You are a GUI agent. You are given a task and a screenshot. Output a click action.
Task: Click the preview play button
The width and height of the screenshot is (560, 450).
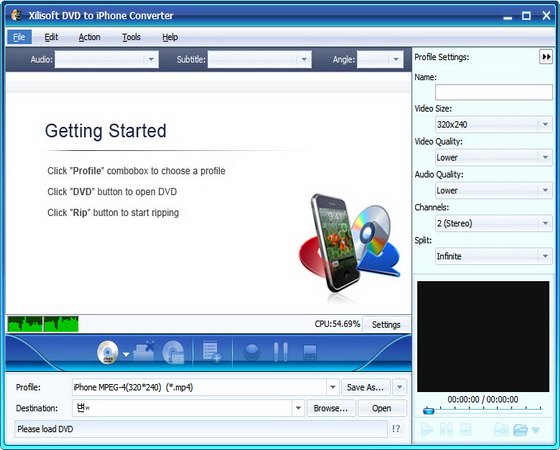(x=426, y=429)
